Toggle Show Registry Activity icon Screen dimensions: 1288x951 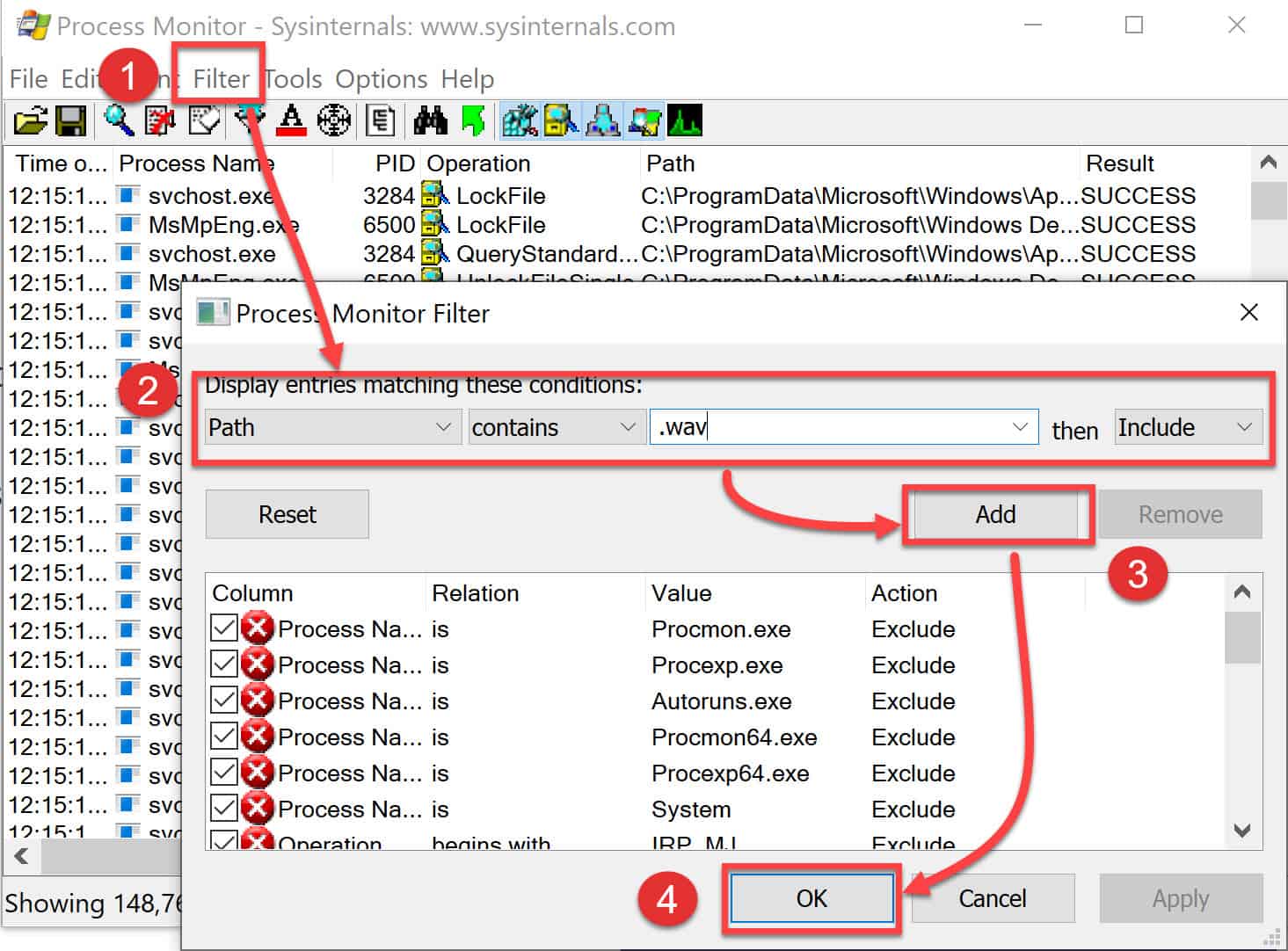click(x=519, y=120)
